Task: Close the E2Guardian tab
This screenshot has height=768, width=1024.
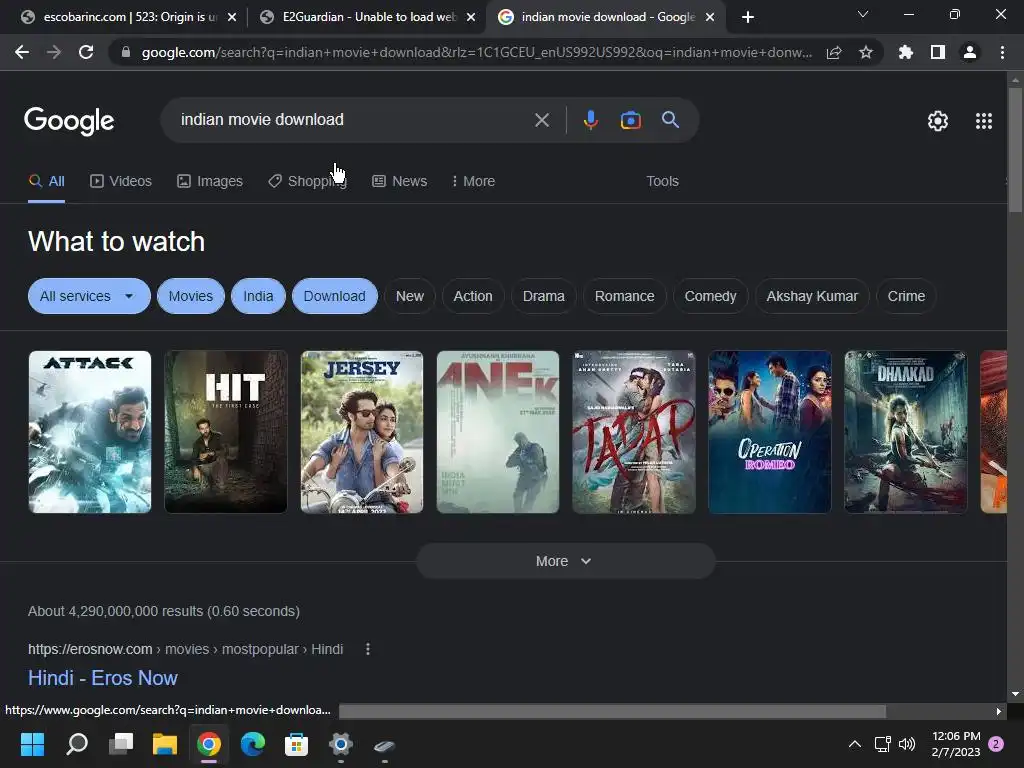Action: coord(471,18)
